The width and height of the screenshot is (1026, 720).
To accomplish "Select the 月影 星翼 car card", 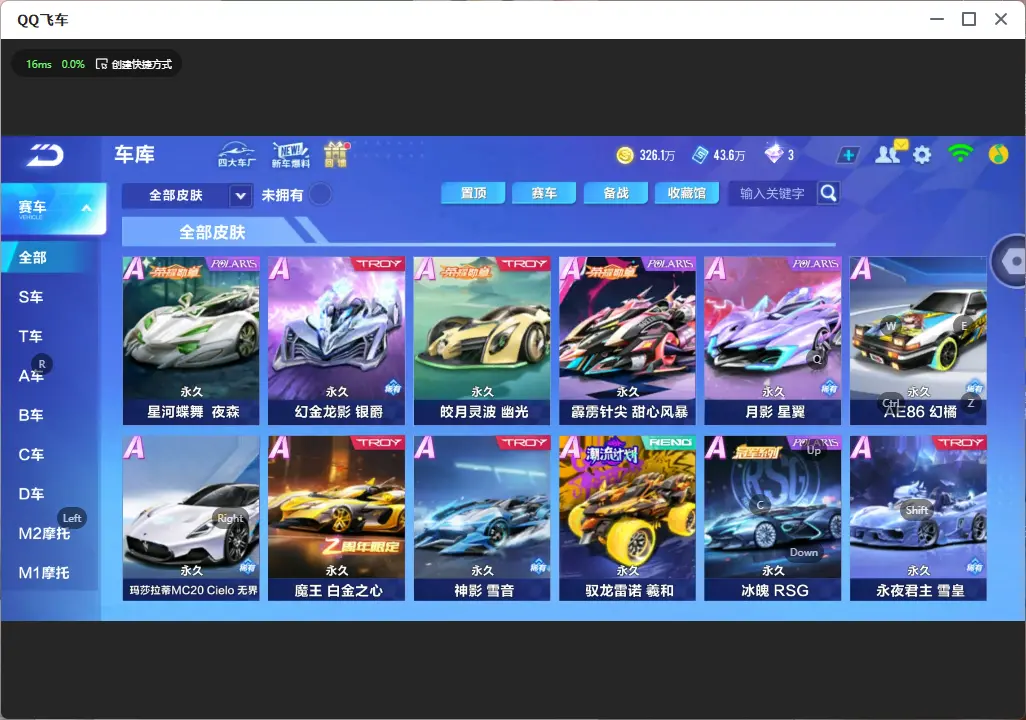I will [x=773, y=340].
